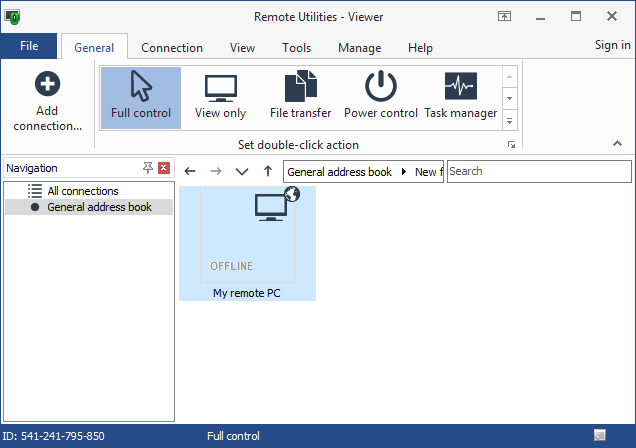Expand the double-click action gallery

coord(509,121)
